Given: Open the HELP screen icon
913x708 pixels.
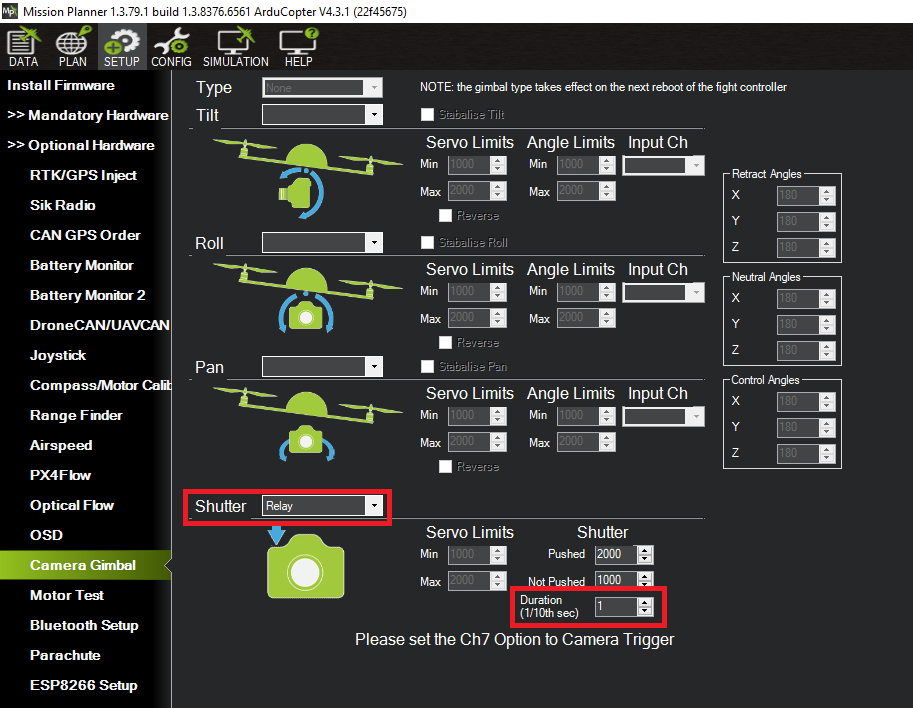Looking at the screenshot, I should tap(298, 47).
